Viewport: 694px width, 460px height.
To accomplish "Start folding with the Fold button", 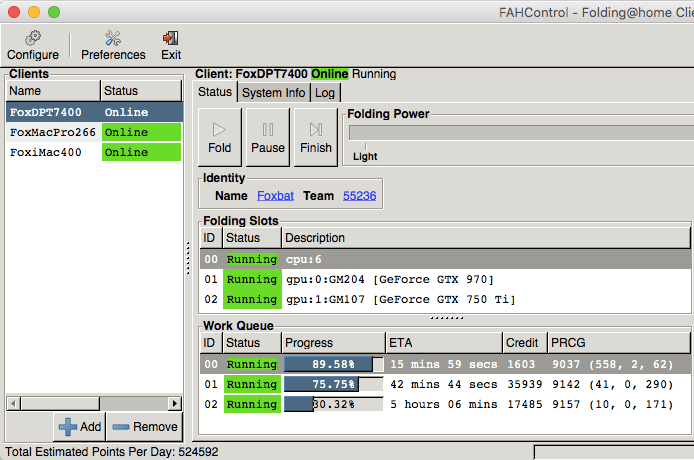I will tap(220, 137).
